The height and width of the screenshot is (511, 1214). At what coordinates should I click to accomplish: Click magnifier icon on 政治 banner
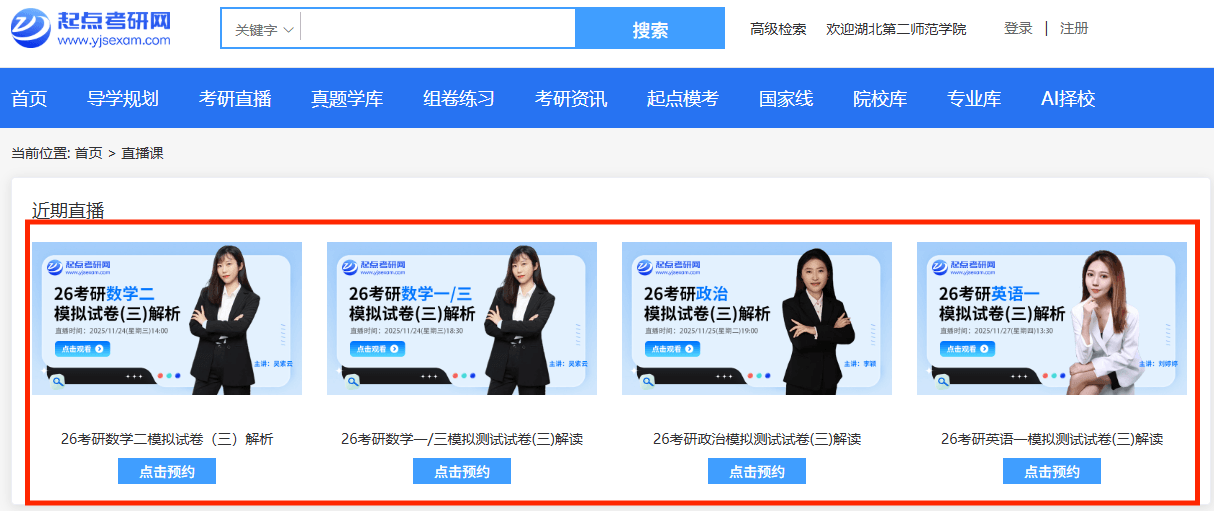click(648, 381)
